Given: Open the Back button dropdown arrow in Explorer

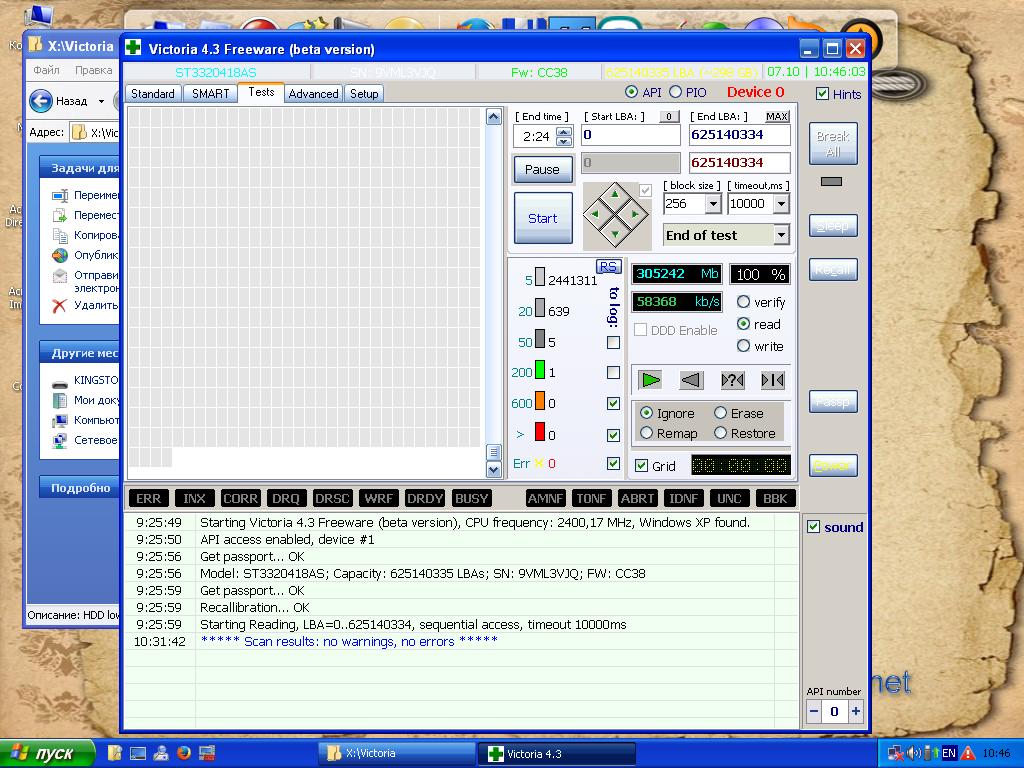Looking at the screenshot, I should 101,101.
